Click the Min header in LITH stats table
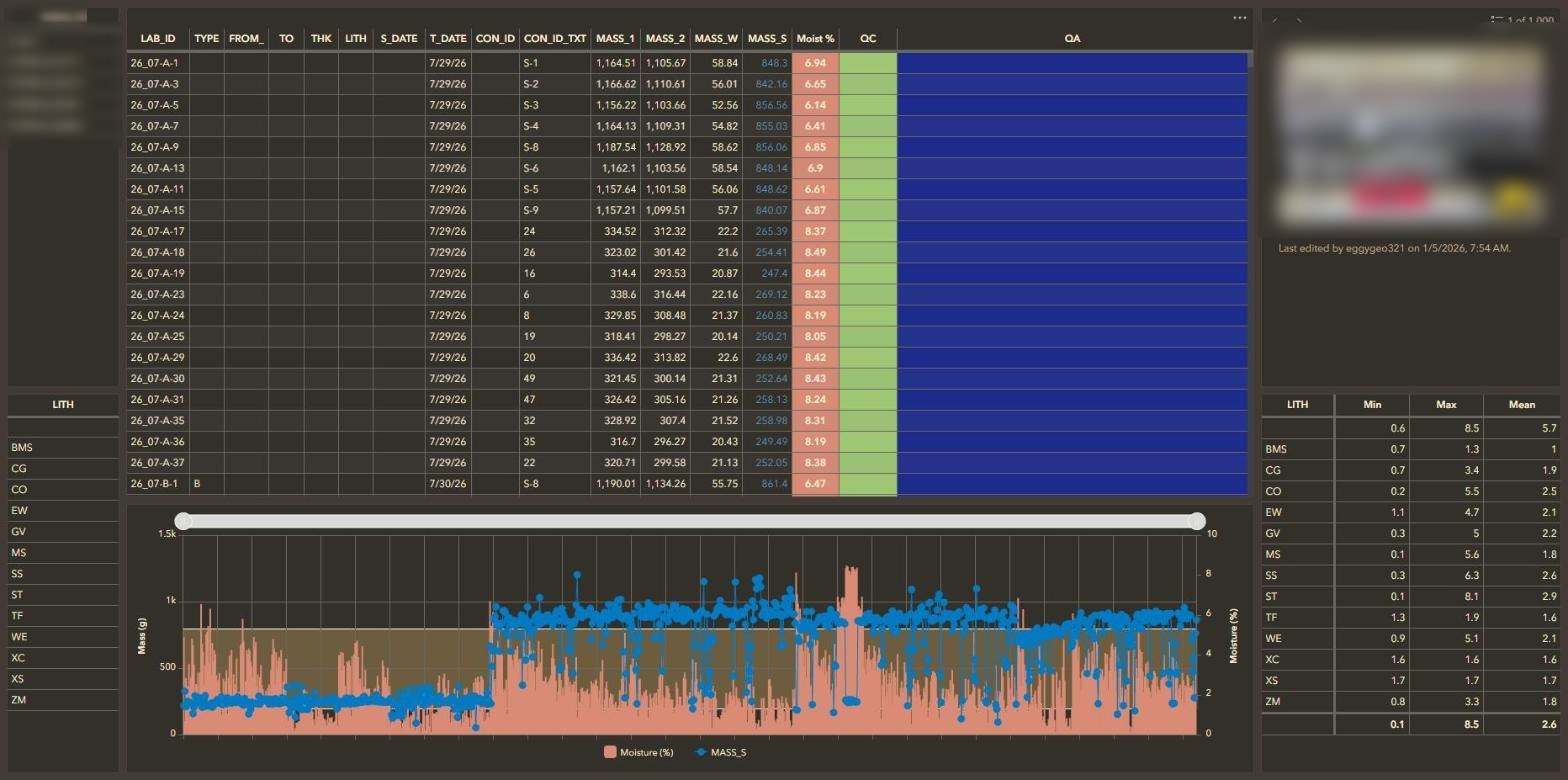Viewport: 1568px width, 780px height. coord(1372,405)
